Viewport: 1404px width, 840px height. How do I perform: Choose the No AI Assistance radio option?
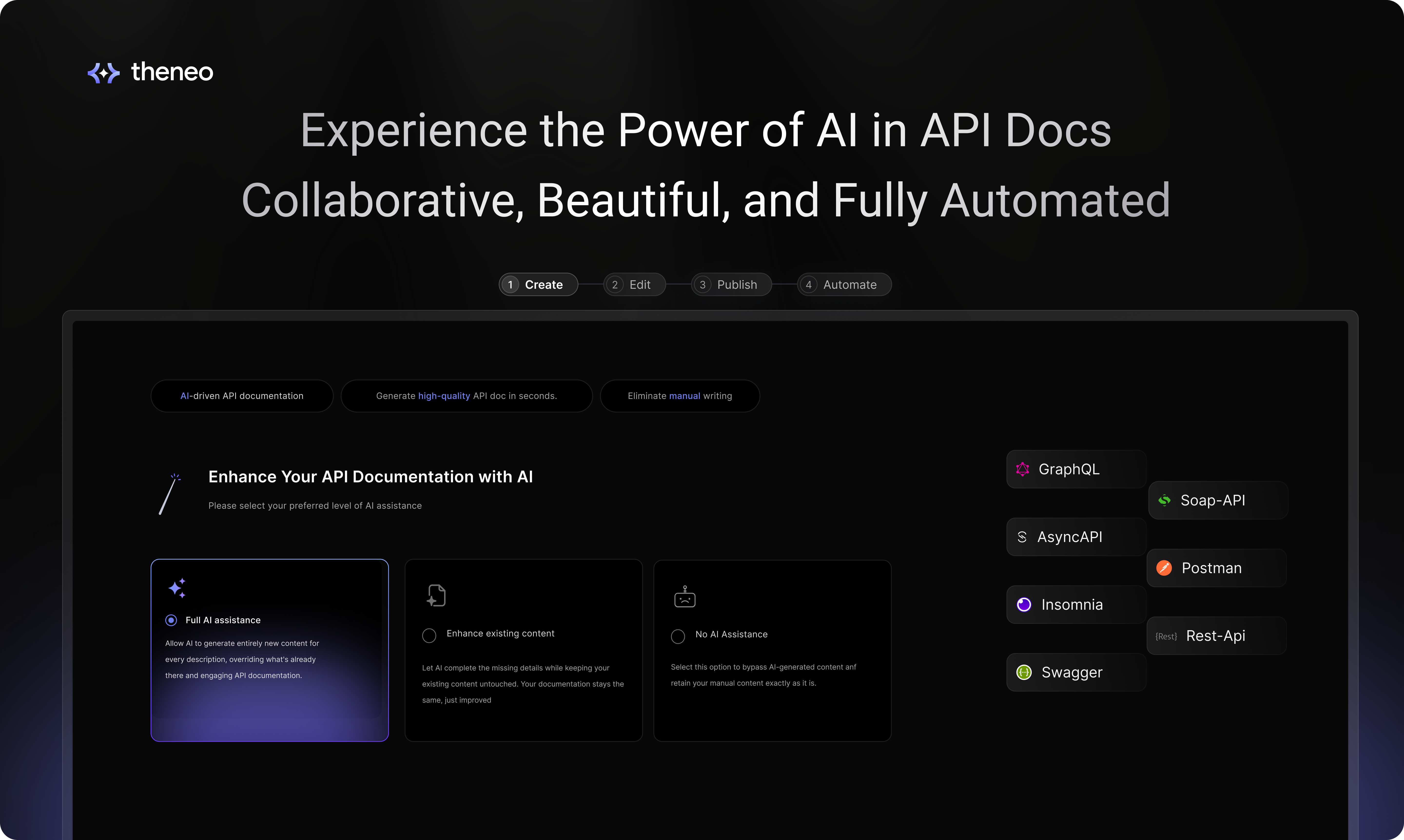pos(678,636)
